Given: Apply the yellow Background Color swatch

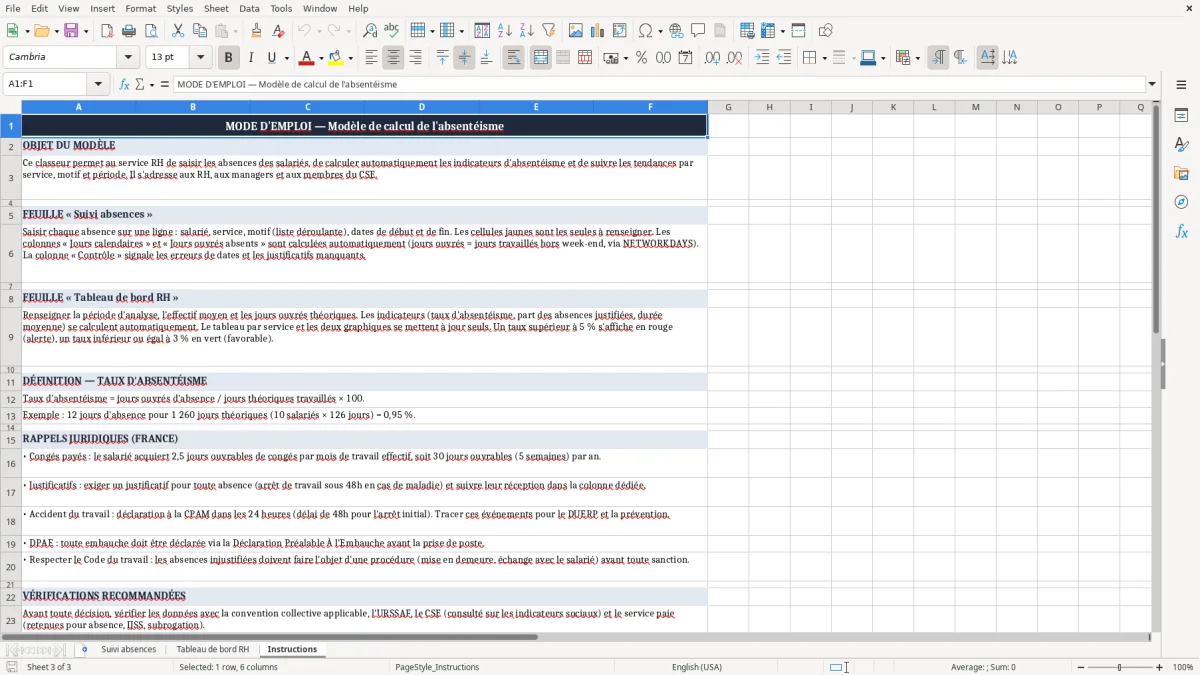Looking at the screenshot, I should tap(336, 58).
